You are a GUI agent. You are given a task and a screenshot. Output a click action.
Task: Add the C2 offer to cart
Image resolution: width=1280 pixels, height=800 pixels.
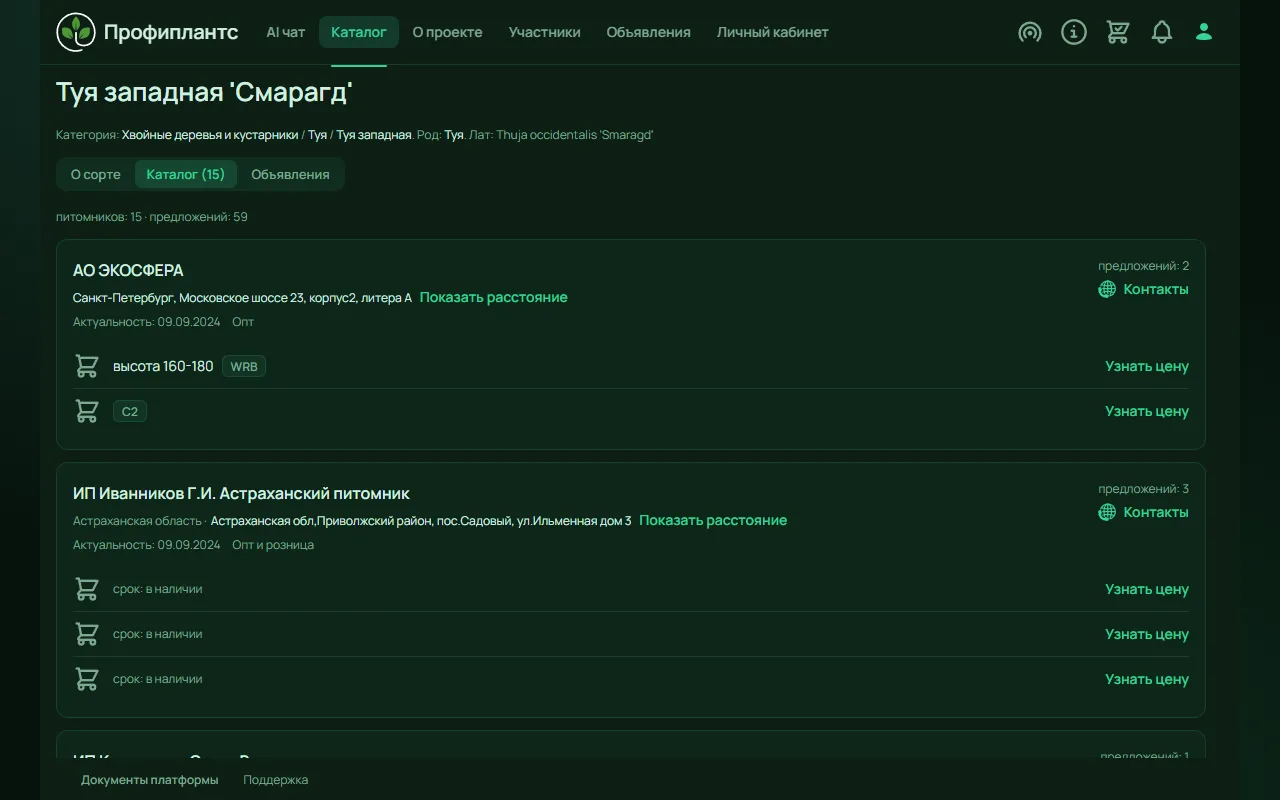coord(87,411)
